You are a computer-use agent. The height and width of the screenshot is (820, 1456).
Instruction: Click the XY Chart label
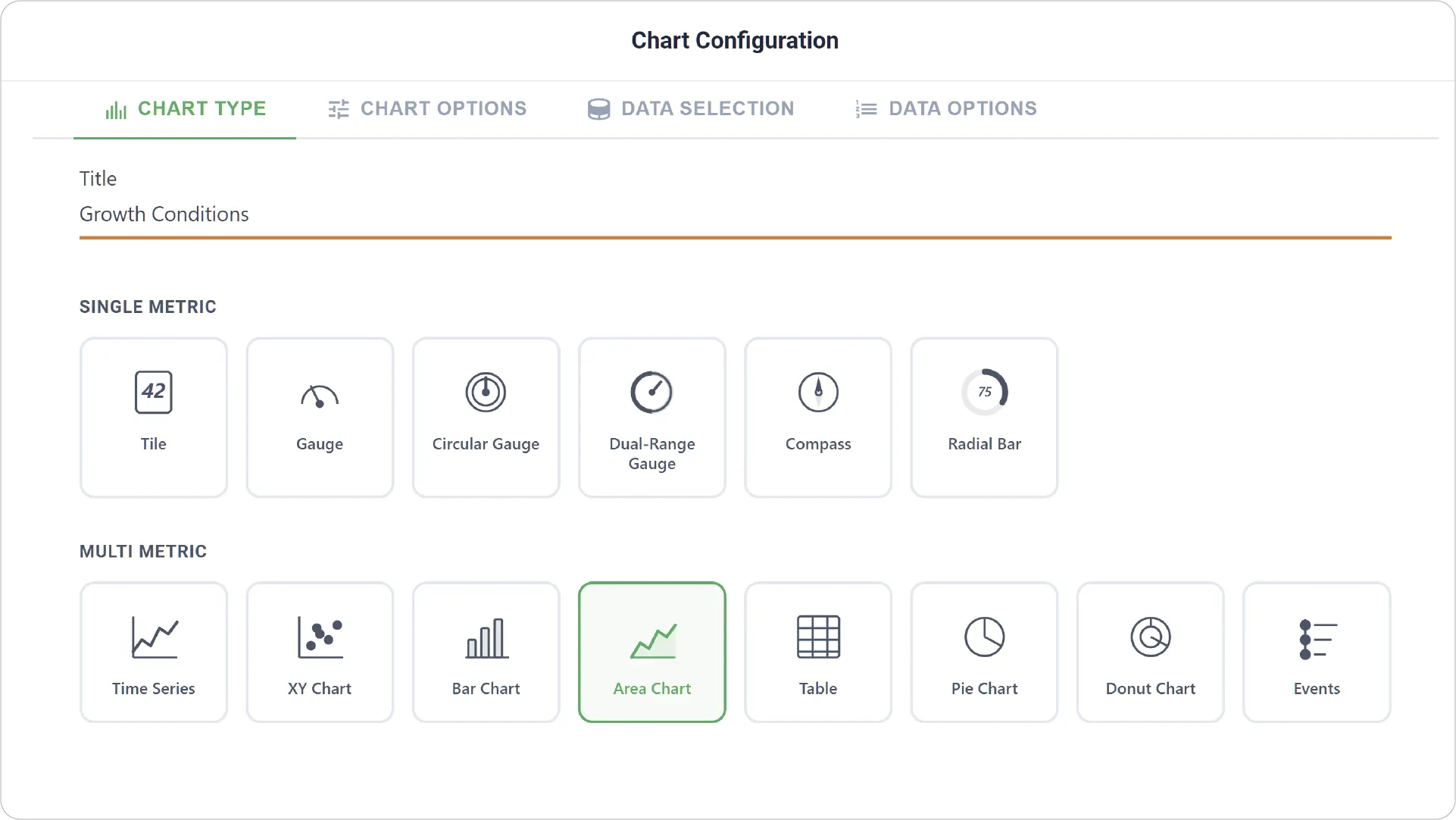coord(319,689)
